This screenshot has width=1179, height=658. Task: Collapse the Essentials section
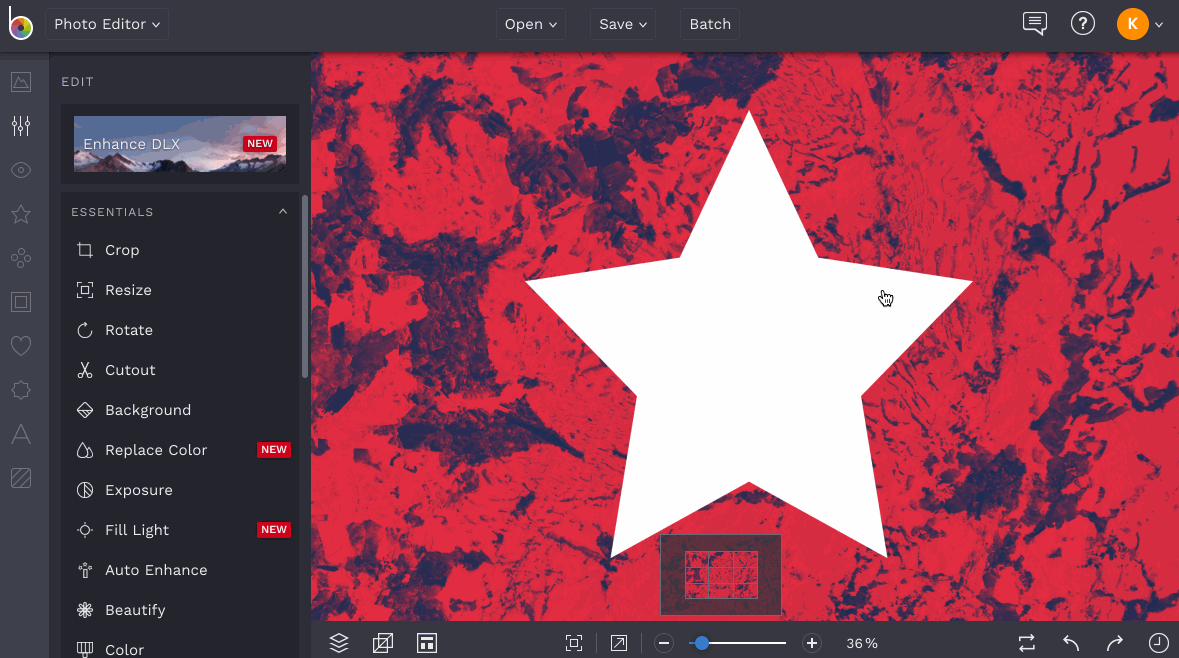coord(283,212)
